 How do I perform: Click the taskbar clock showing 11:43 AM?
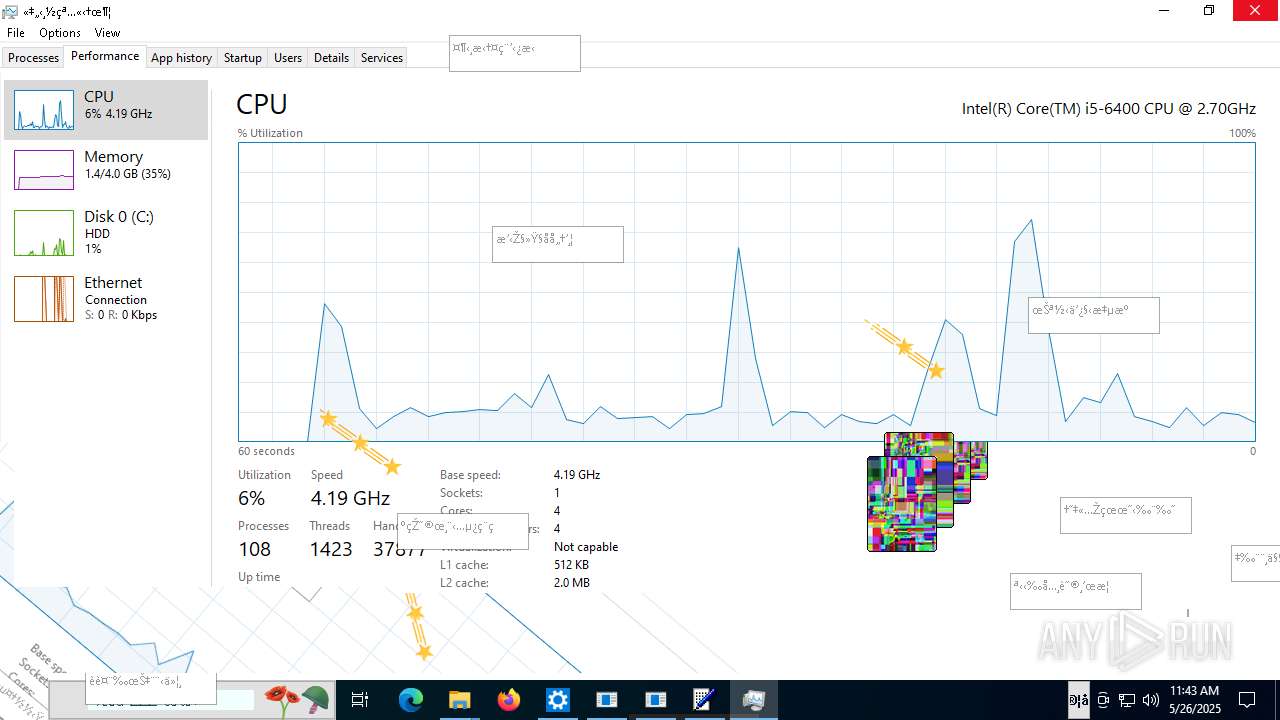[1194, 700]
